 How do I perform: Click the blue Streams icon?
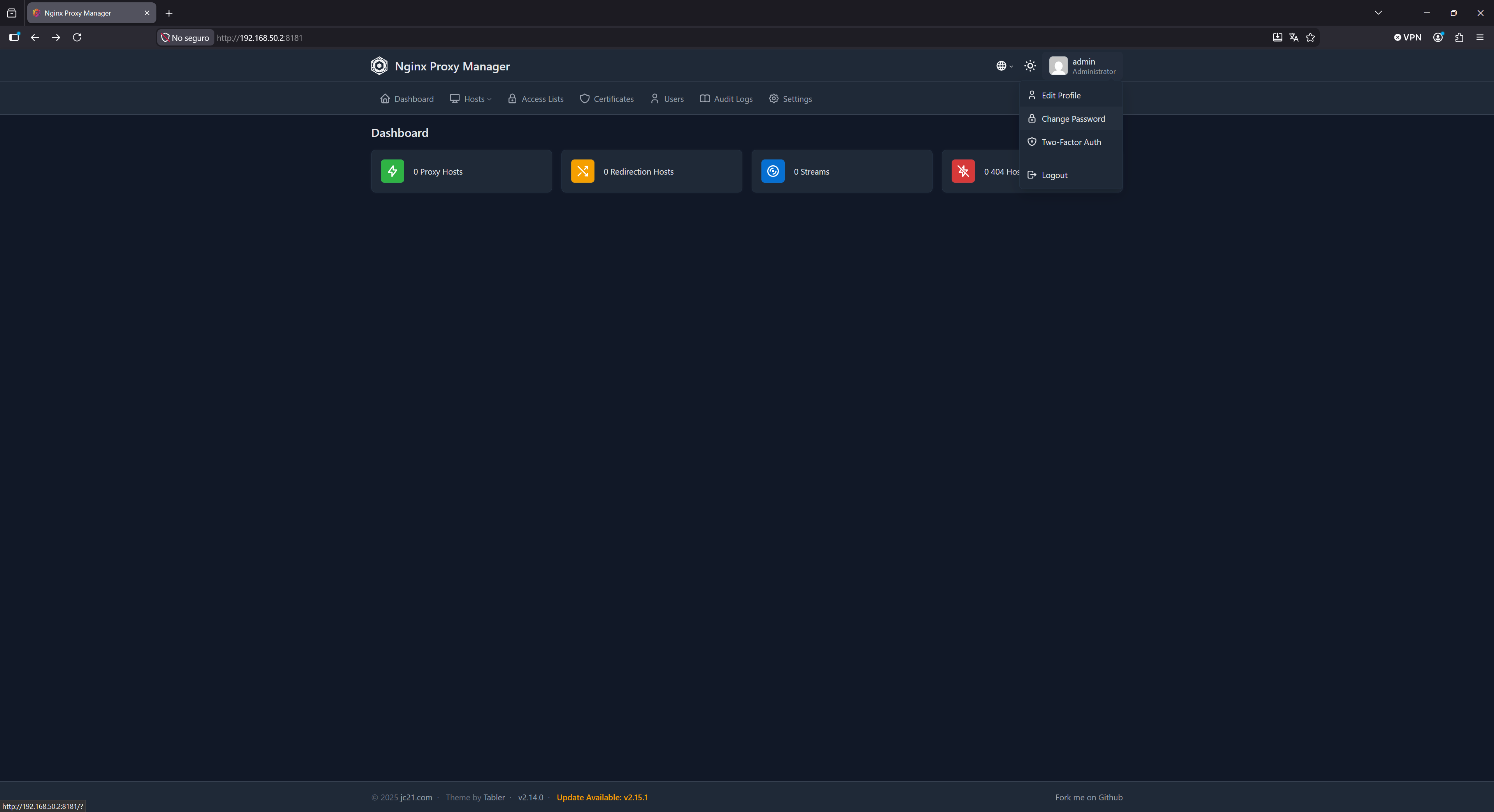773,171
